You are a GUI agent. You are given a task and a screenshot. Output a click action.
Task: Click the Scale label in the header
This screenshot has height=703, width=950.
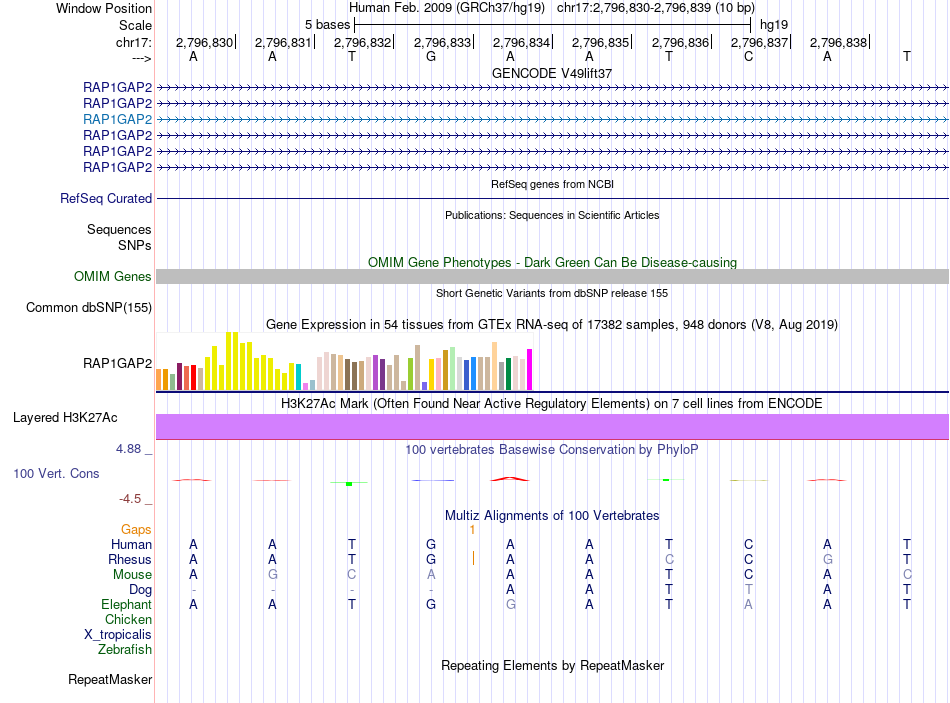(135, 25)
